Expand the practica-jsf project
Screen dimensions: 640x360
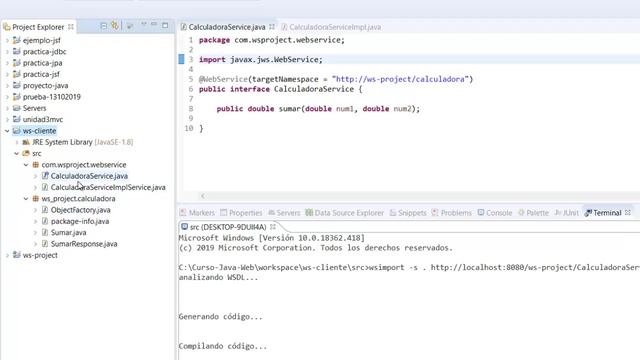[x=7, y=74]
